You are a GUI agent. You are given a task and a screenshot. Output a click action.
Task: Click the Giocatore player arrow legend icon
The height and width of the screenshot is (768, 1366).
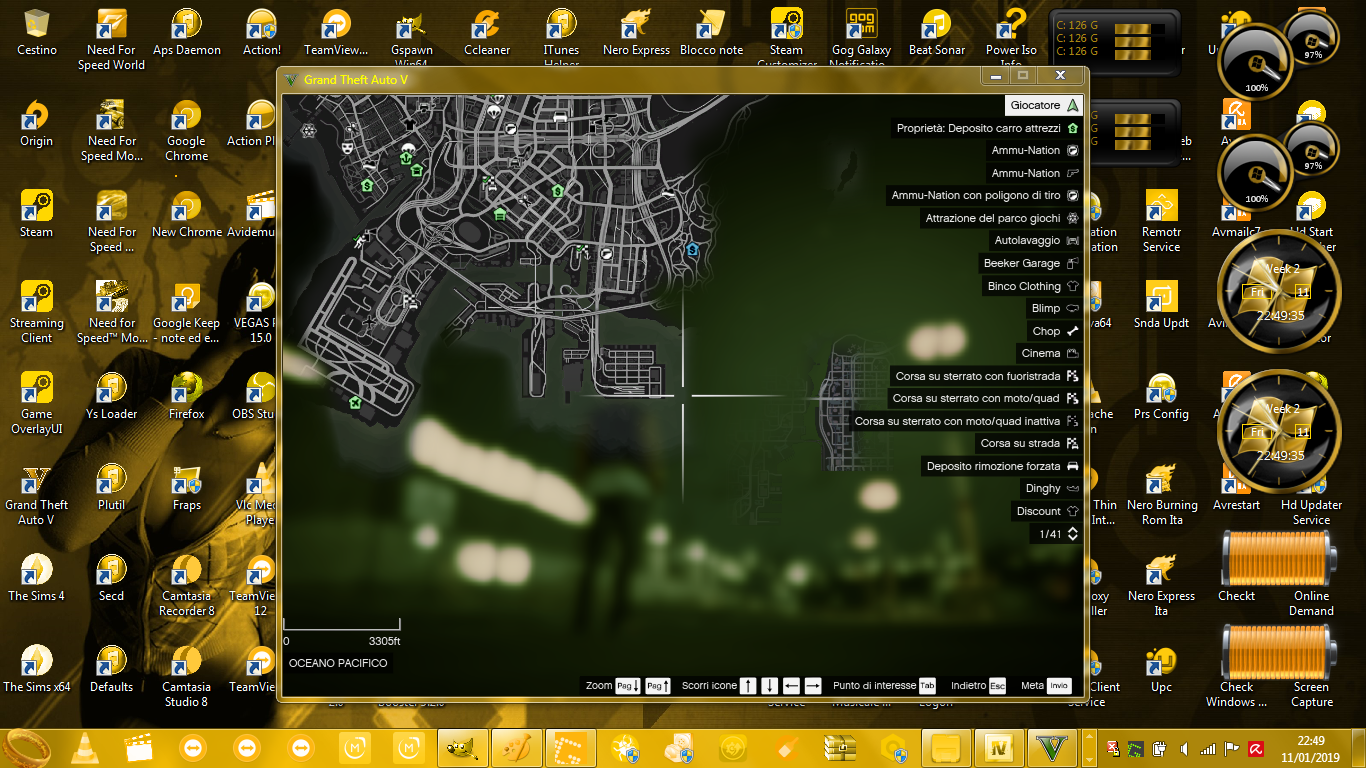(x=1072, y=105)
